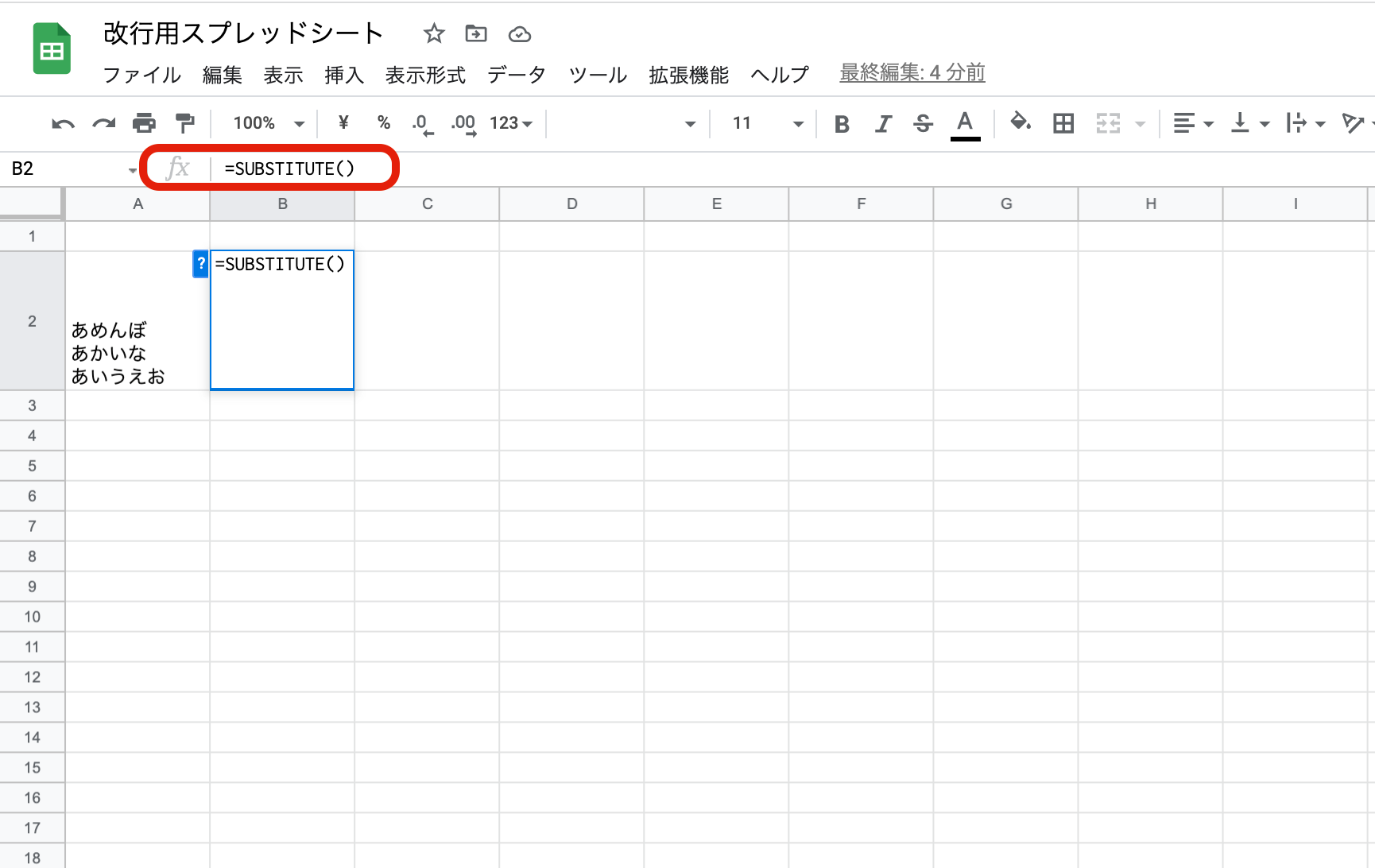Click the select-all corner box
The image size is (1375, 868).
pos(32,204)
